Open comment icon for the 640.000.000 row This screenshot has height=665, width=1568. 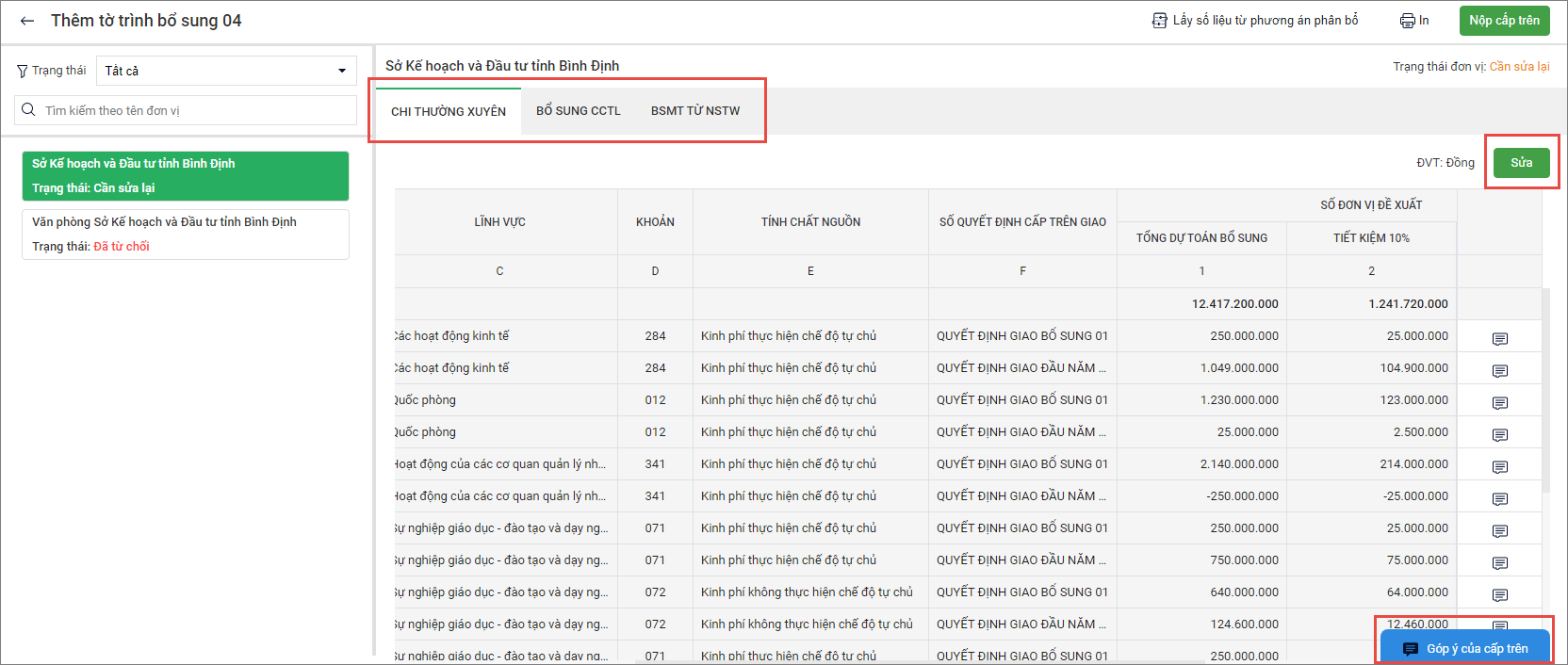[x=1499, y=595]
